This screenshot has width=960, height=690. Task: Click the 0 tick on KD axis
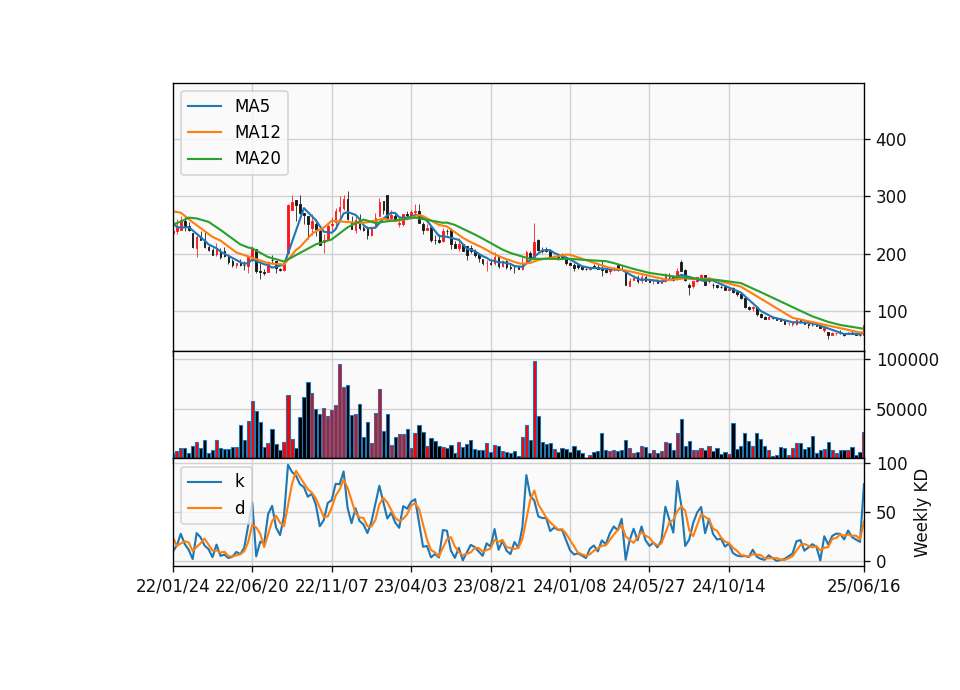coord(881,561)
